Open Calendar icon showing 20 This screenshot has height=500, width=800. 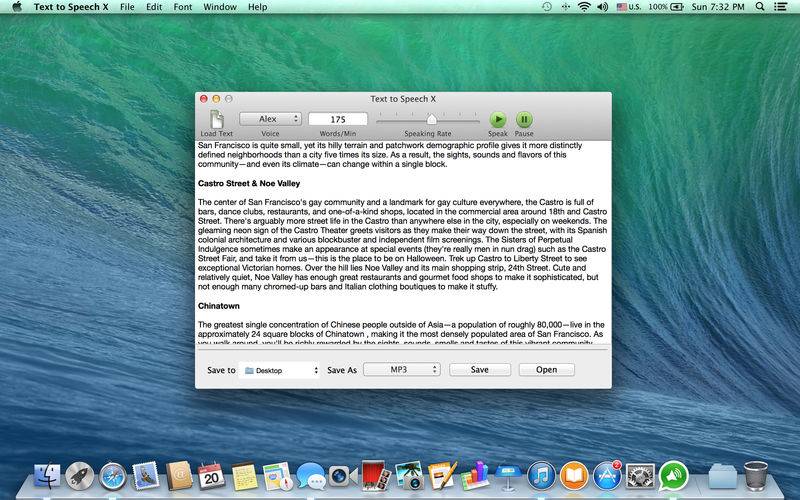pyautogui.click(x=211, y=476)
